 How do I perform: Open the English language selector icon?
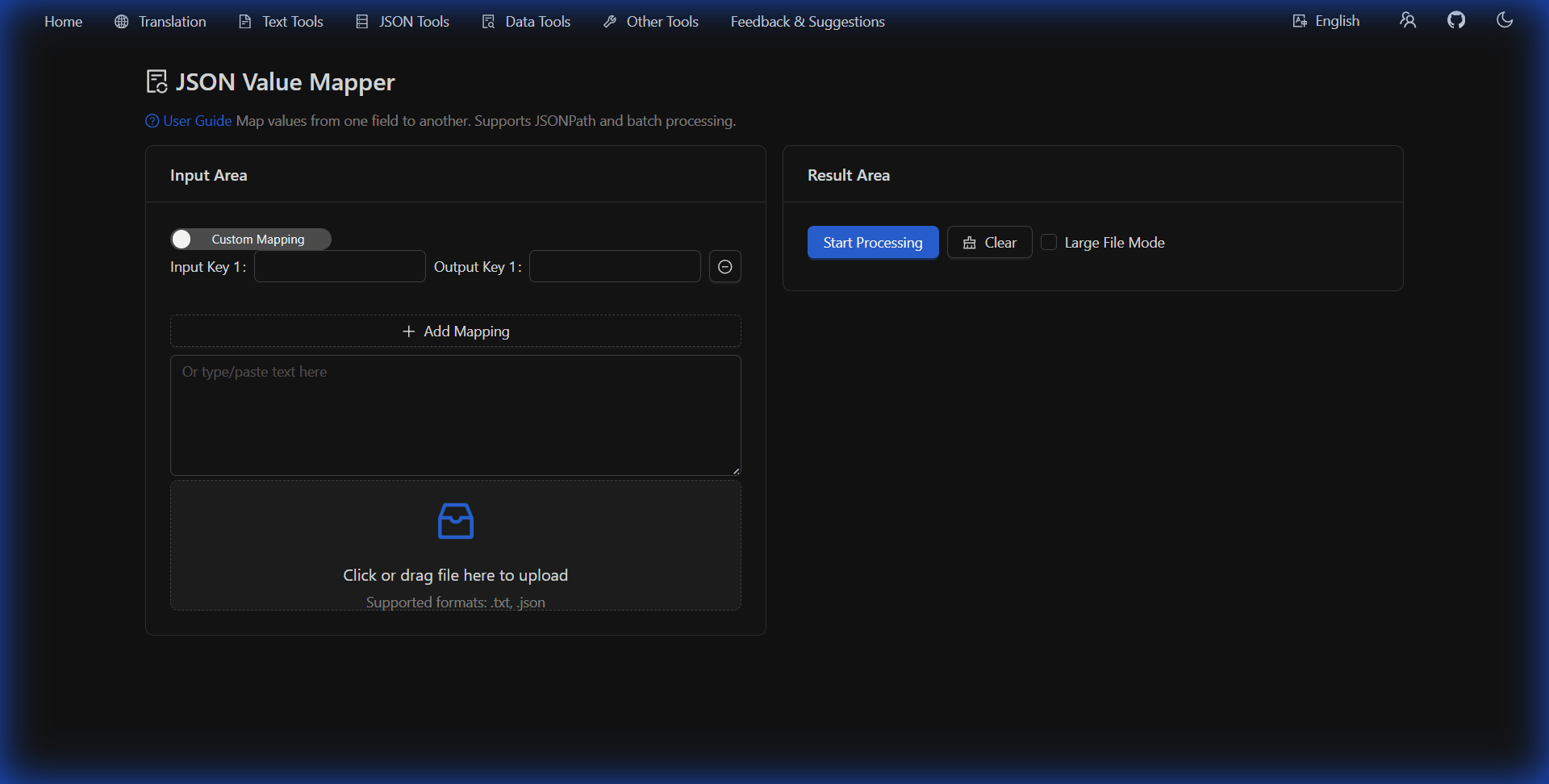pyautogui.click(x=1300, y=20)
